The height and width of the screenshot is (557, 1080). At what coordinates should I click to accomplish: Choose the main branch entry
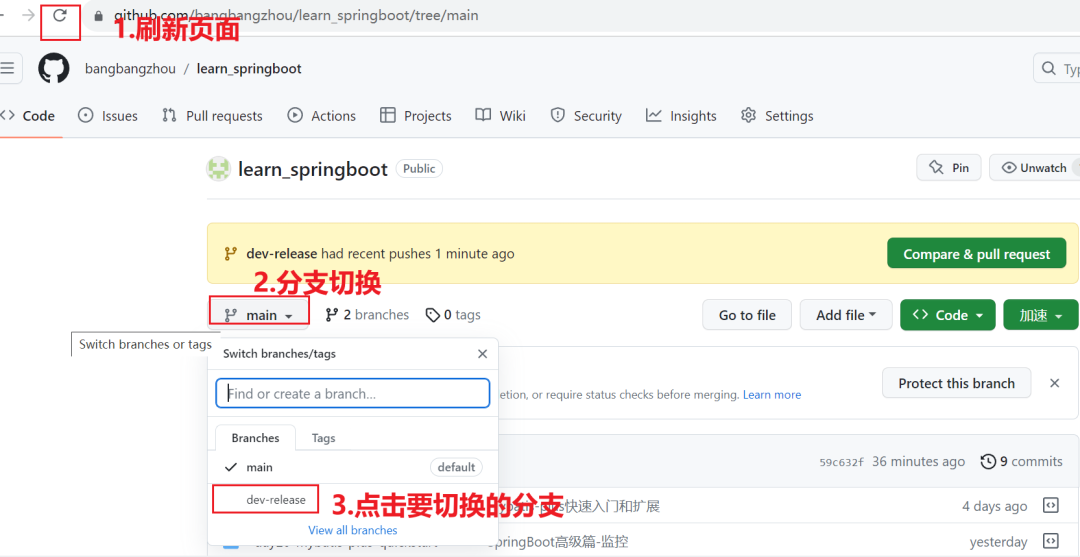(353, 467)
